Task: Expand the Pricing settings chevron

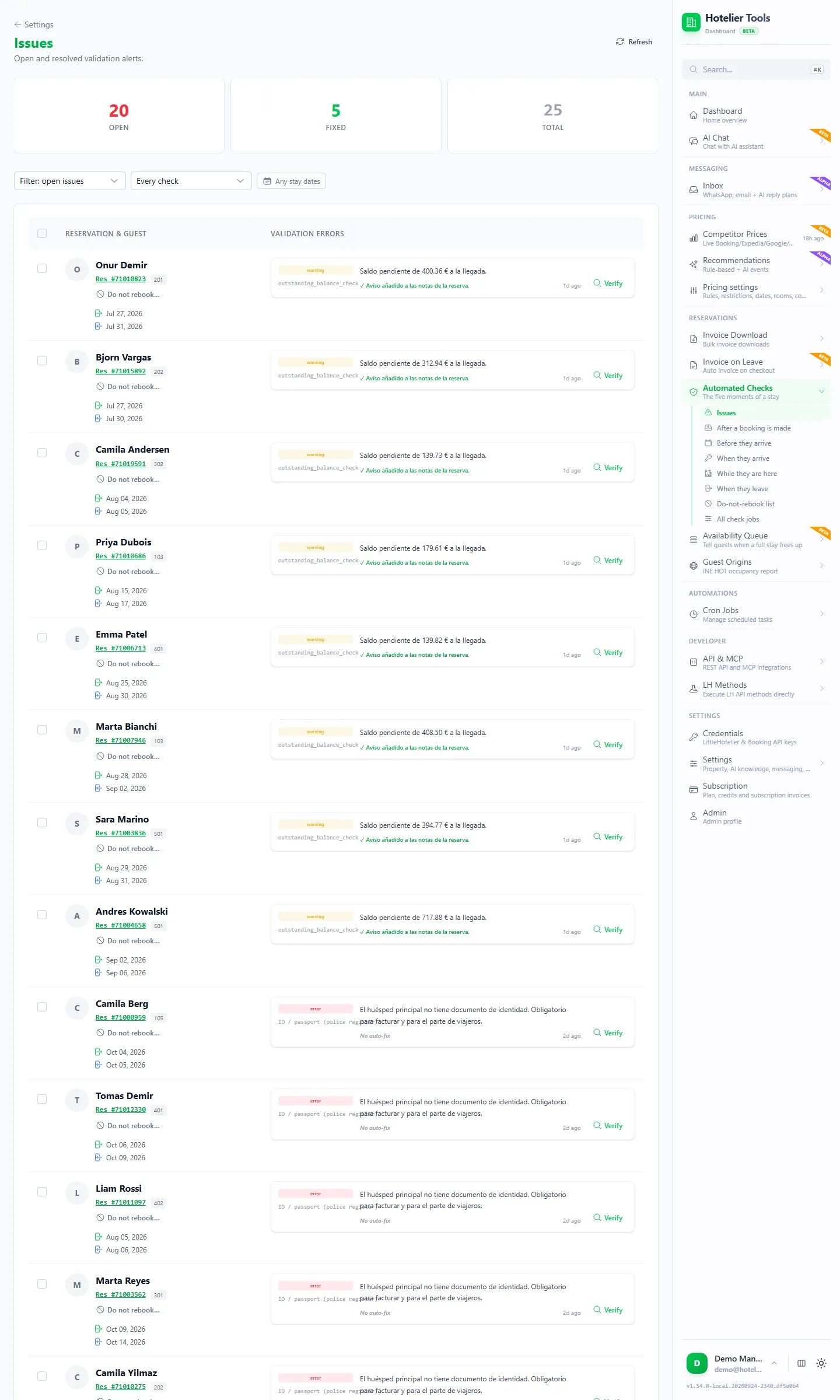Action: click(x=822, y=290)
